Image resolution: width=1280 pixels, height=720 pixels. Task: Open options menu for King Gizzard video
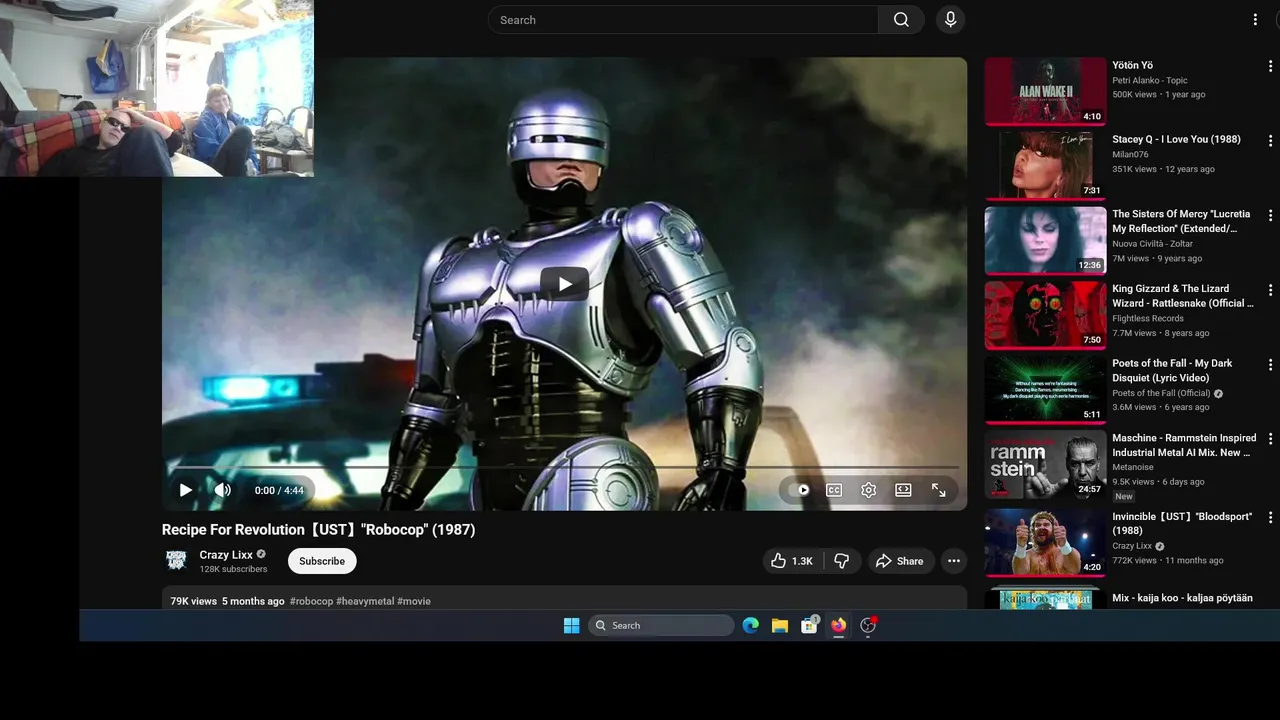coord(1270,290)
